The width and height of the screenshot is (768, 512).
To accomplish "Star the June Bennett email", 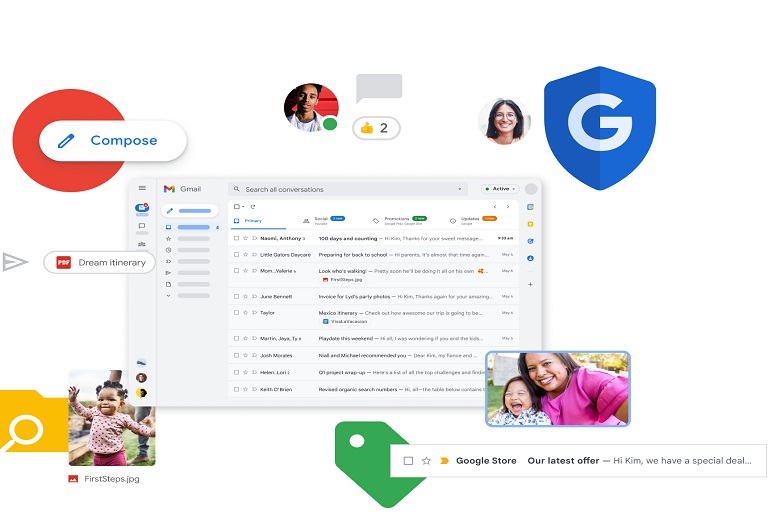I will pos(245,296).
